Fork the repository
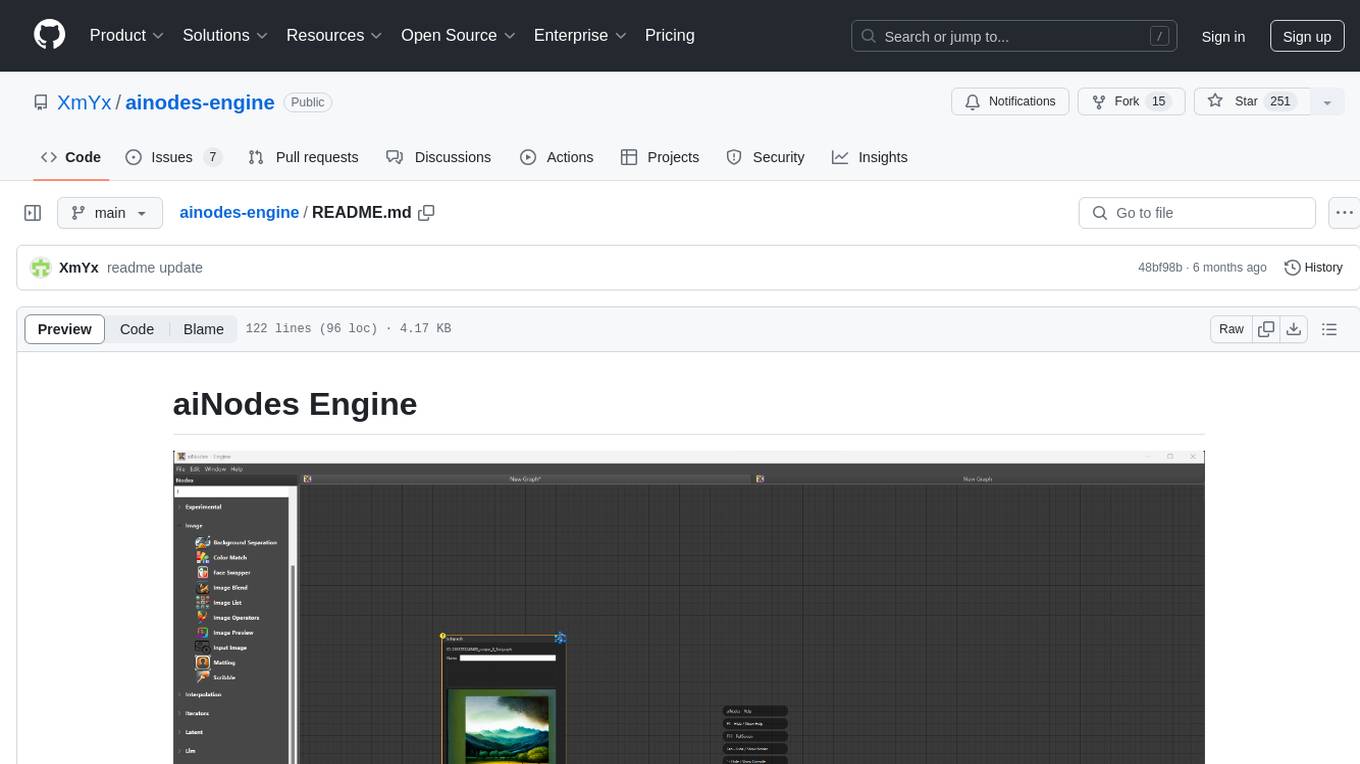The image size is (1360, 764). 1131,101
